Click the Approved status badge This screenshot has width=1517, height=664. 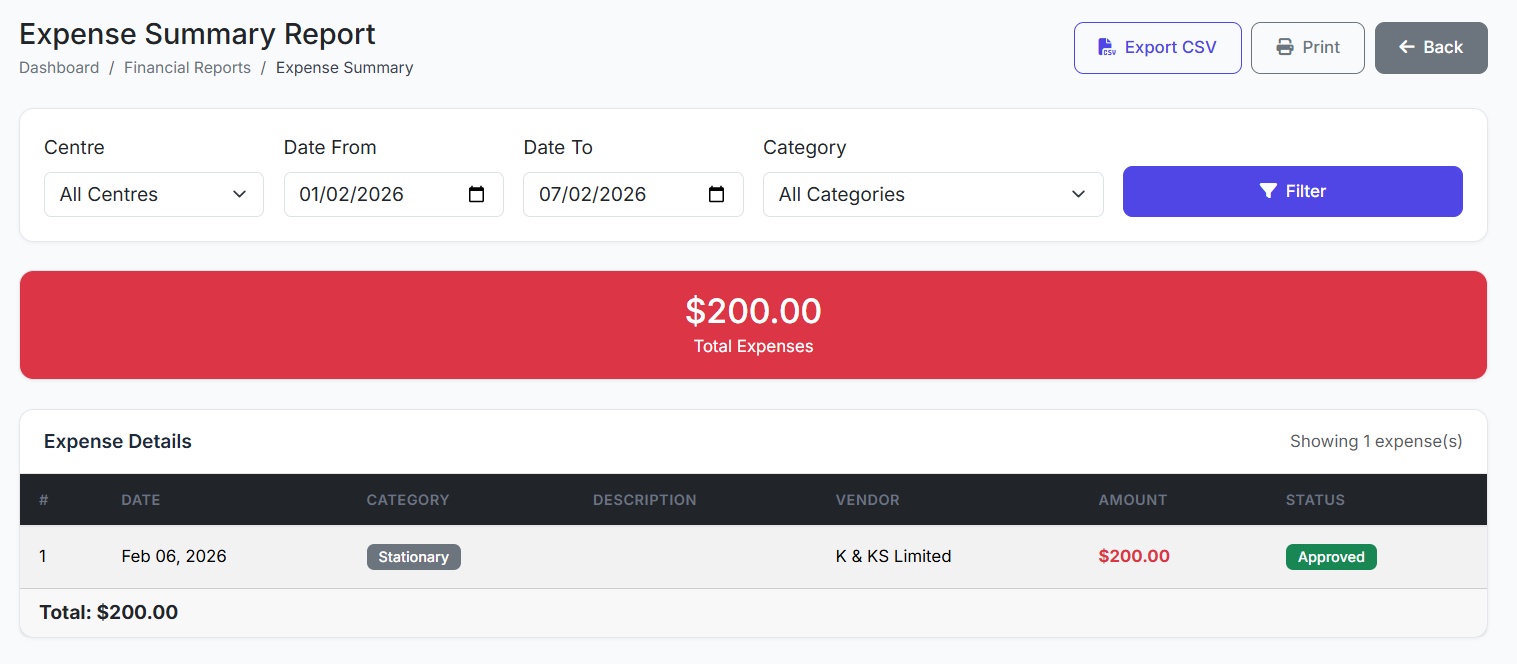coord(1330,557)
